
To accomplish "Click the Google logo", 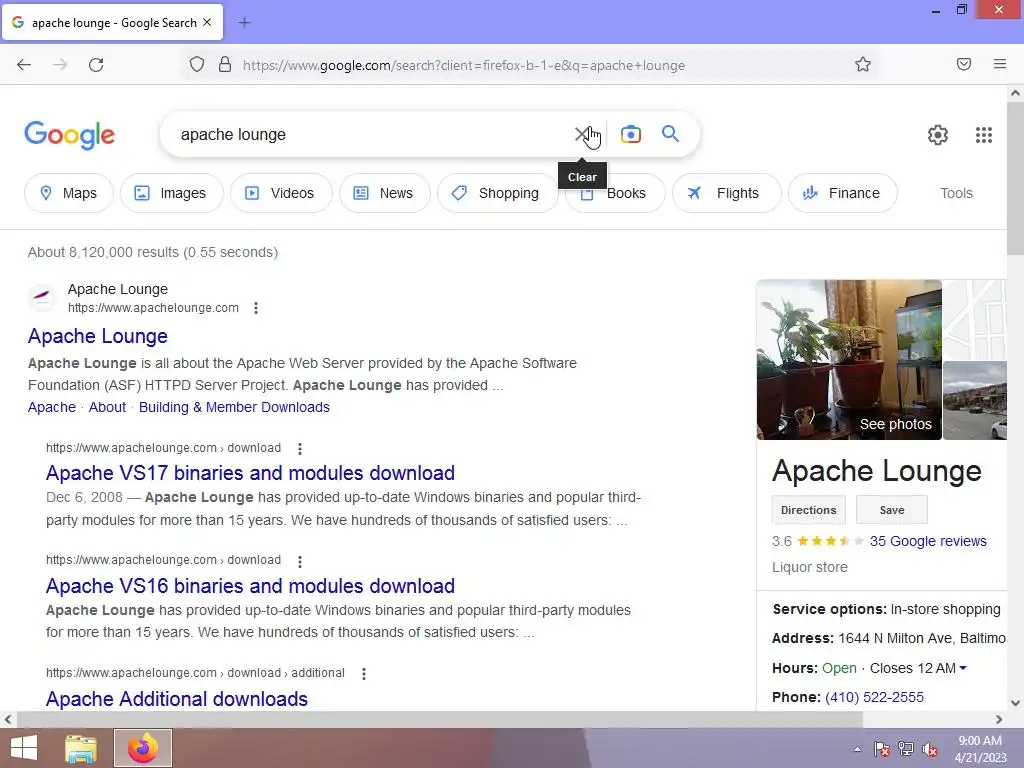I will pos(70,135).
